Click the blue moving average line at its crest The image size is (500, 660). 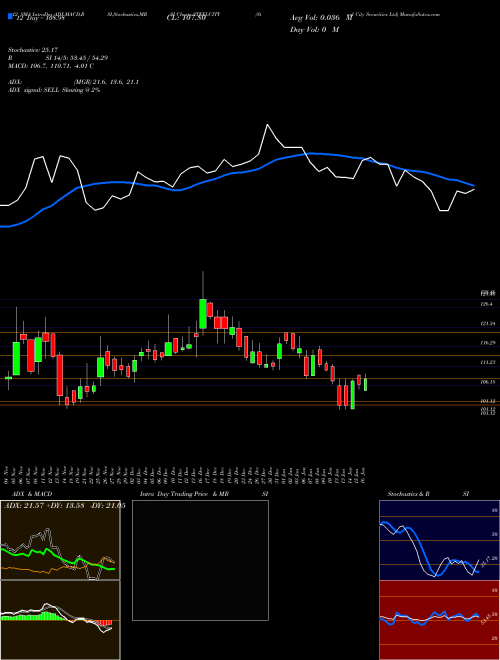point(312,154)
